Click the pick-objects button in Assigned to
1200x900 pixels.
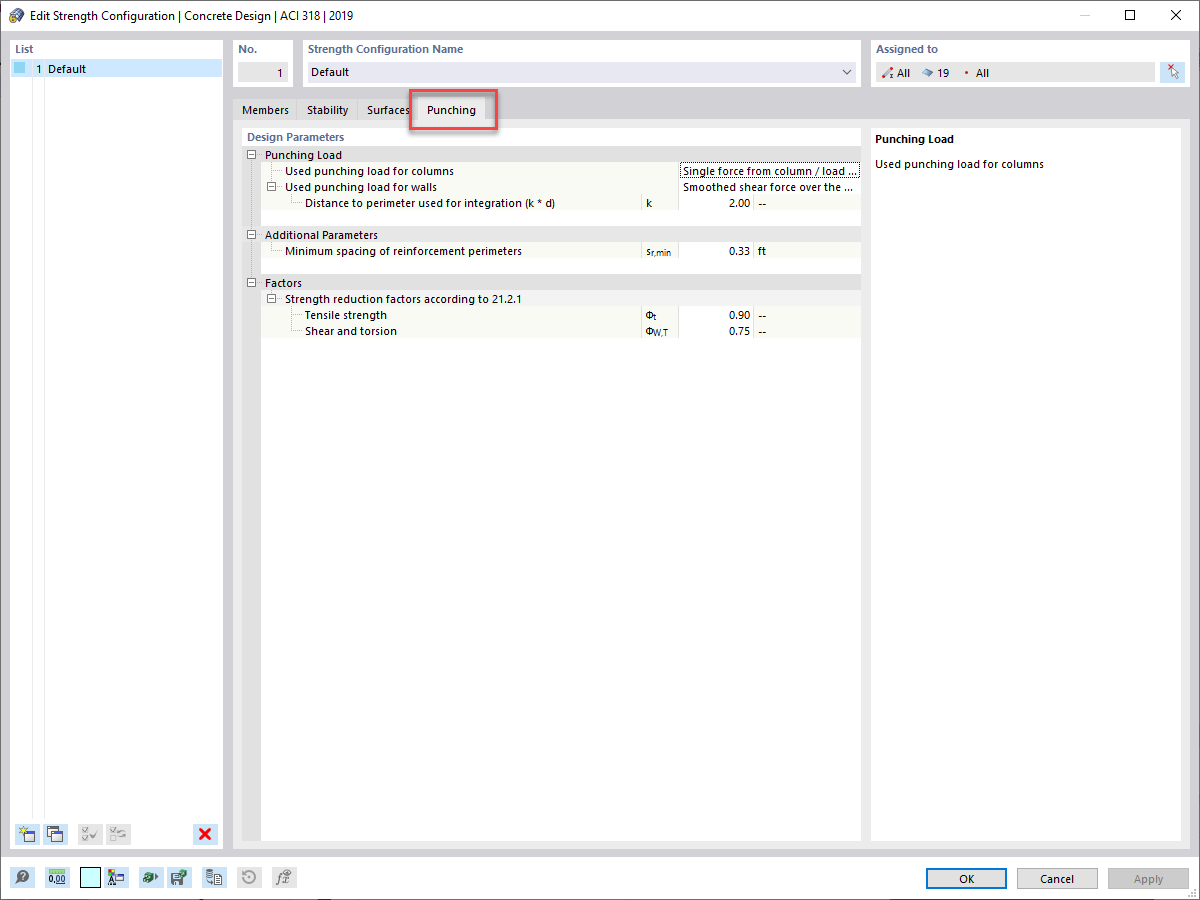click(1173, 72)
